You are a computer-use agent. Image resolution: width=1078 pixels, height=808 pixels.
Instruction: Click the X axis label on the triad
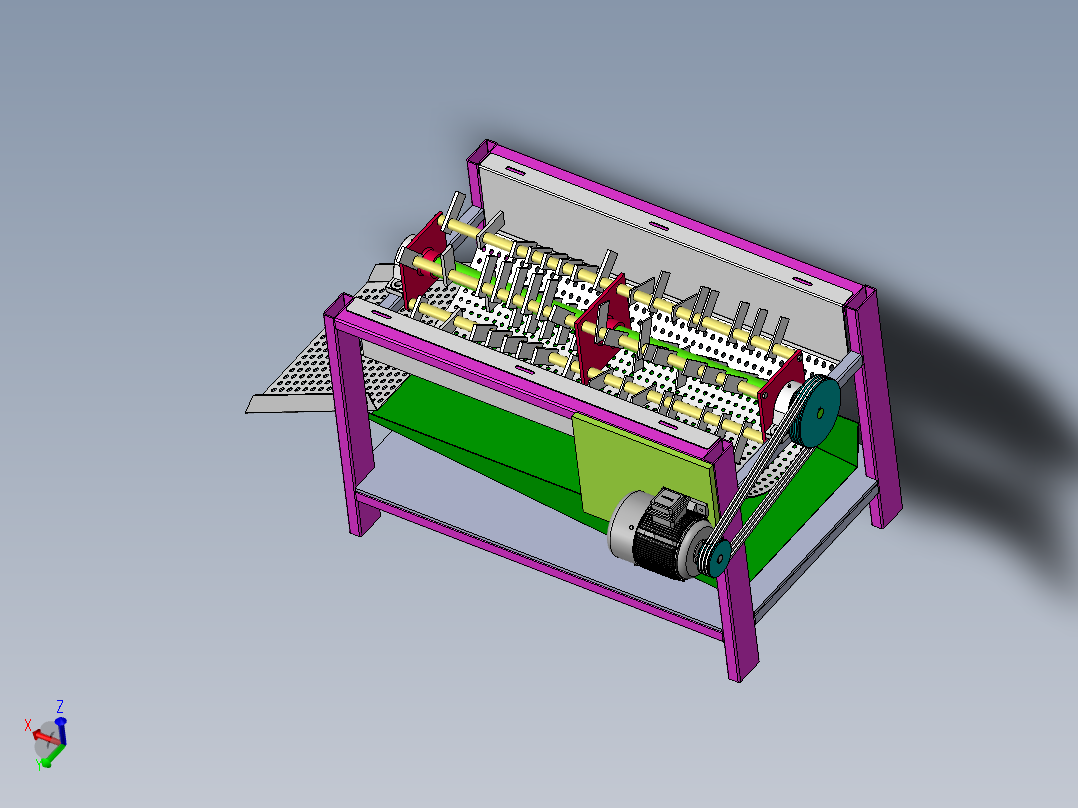click(x=28, y=723)
